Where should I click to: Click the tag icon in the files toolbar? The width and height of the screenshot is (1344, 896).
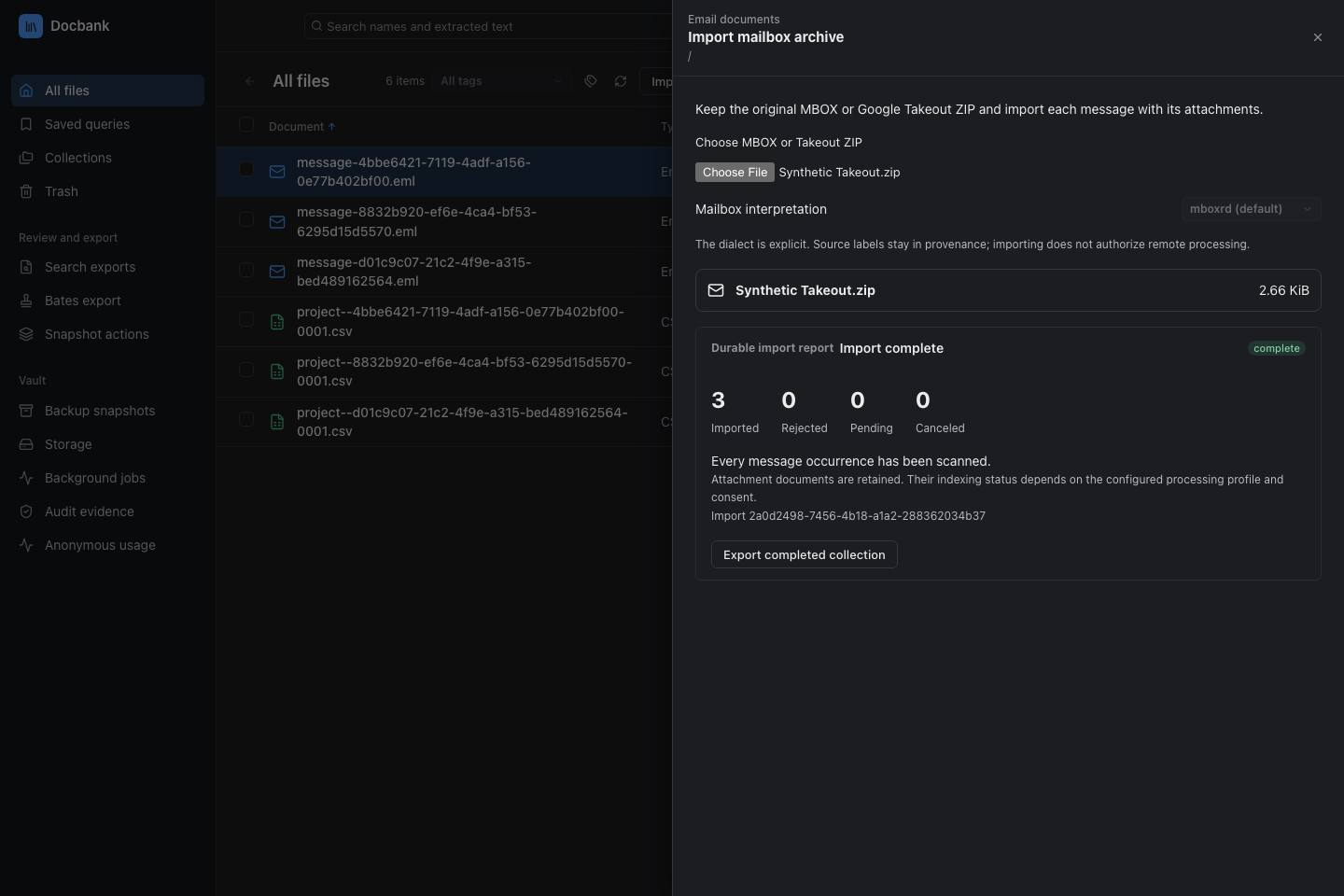(591, 81)
